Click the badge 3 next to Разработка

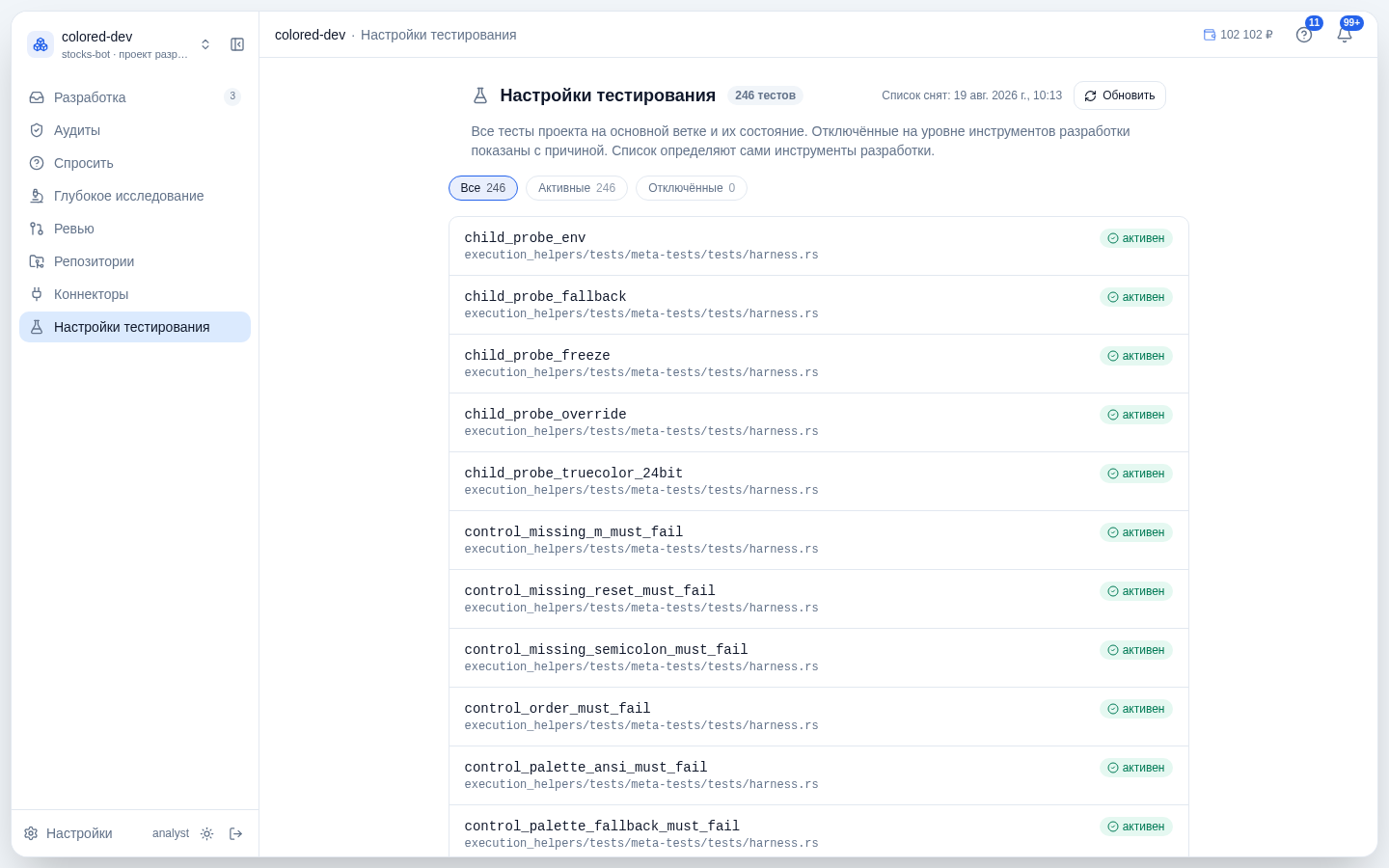(232, 96)
